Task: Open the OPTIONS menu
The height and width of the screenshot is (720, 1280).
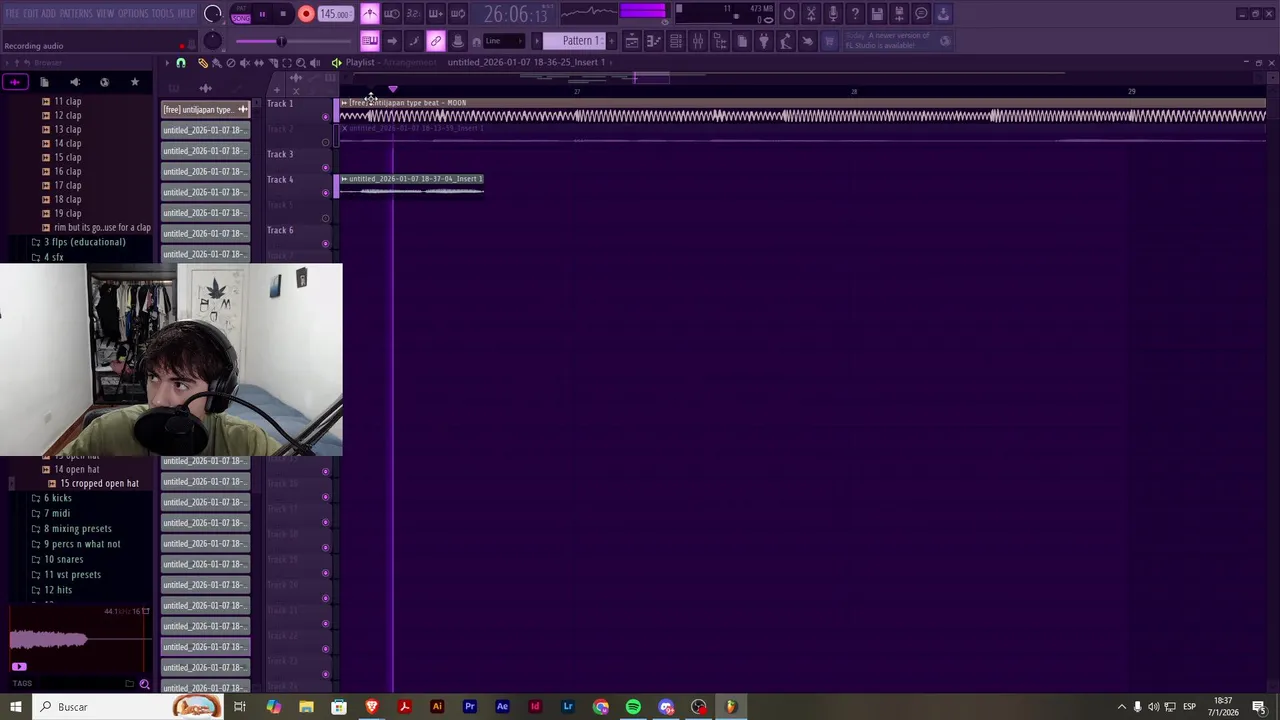Action: click(133, 14)
